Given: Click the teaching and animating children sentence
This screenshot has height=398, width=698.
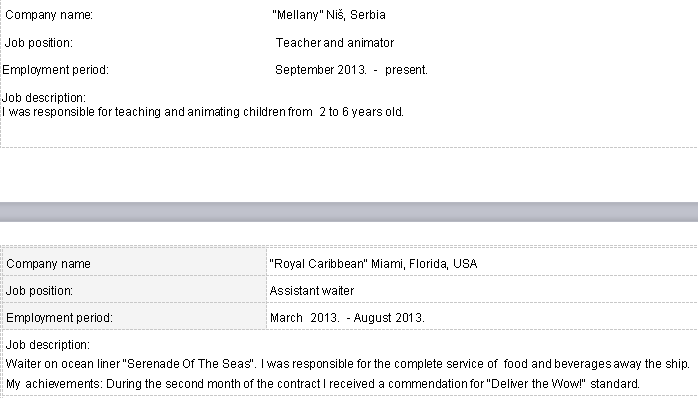Looking at the screenshot, I should tap(203, 112).
